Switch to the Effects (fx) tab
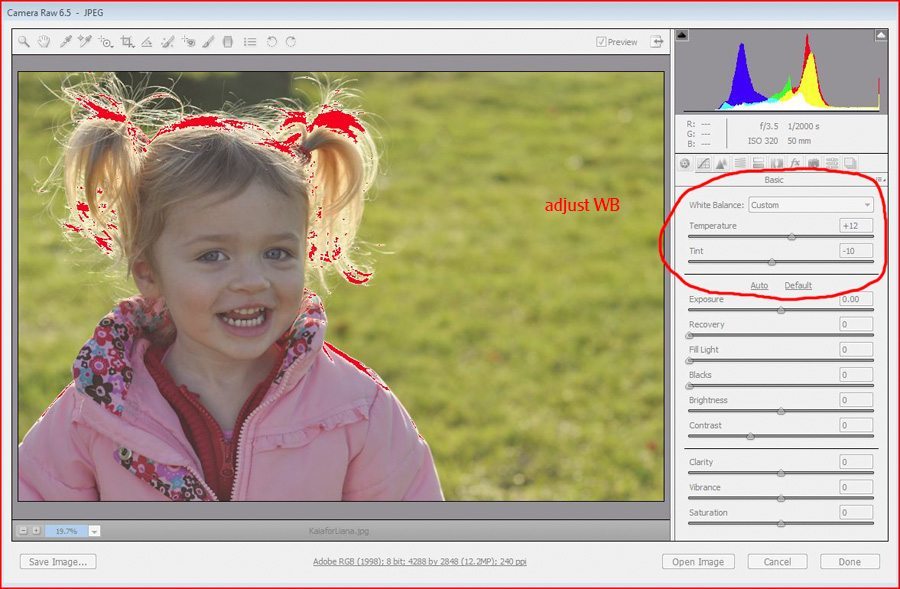900x589 pixels. [x=795, y=163]
